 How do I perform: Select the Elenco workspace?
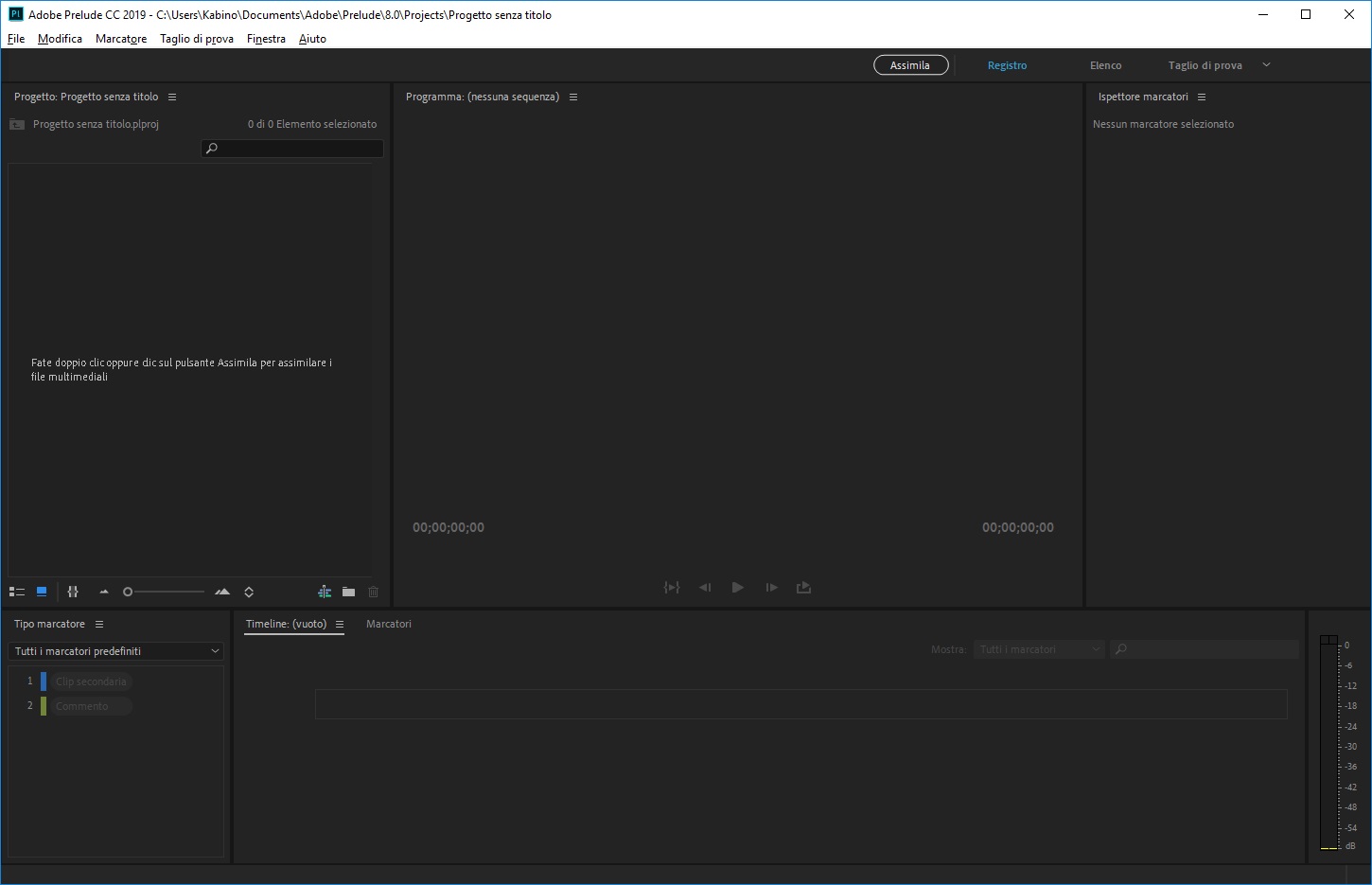pyautogui.click(x=1105, y=65)
